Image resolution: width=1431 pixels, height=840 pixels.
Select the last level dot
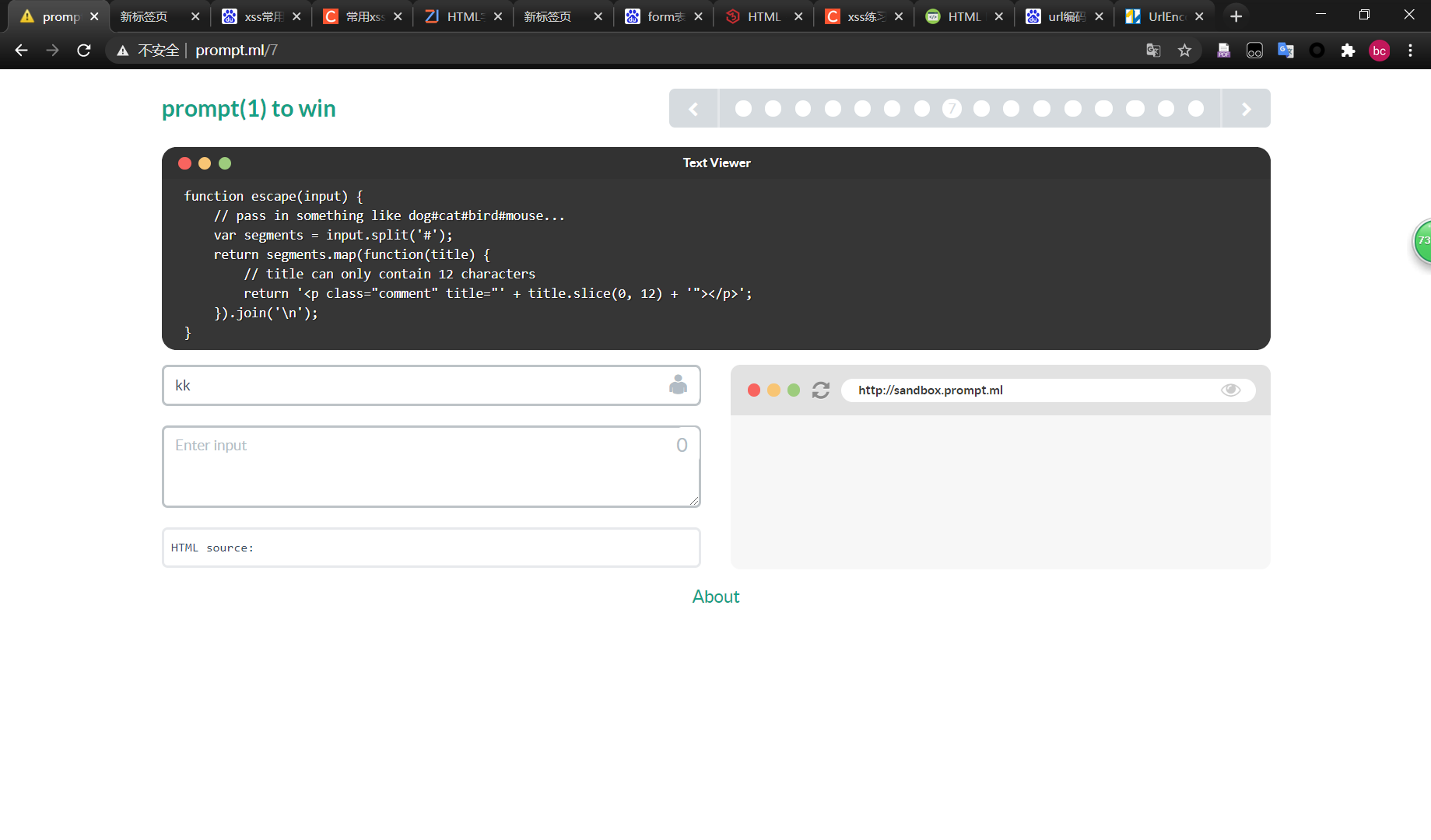tap(1196, 109)
